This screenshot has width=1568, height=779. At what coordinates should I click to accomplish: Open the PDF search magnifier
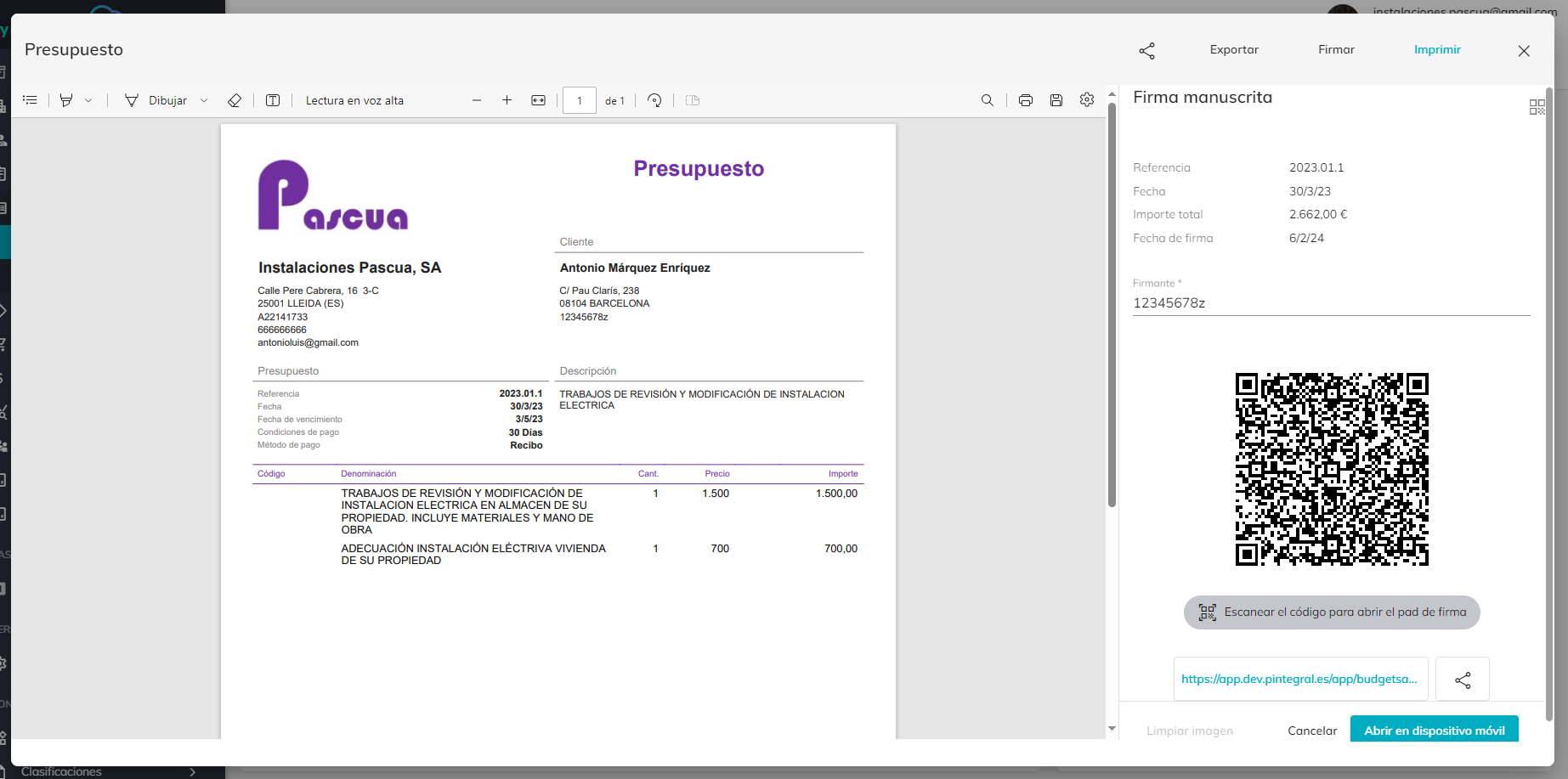[987, 100]
